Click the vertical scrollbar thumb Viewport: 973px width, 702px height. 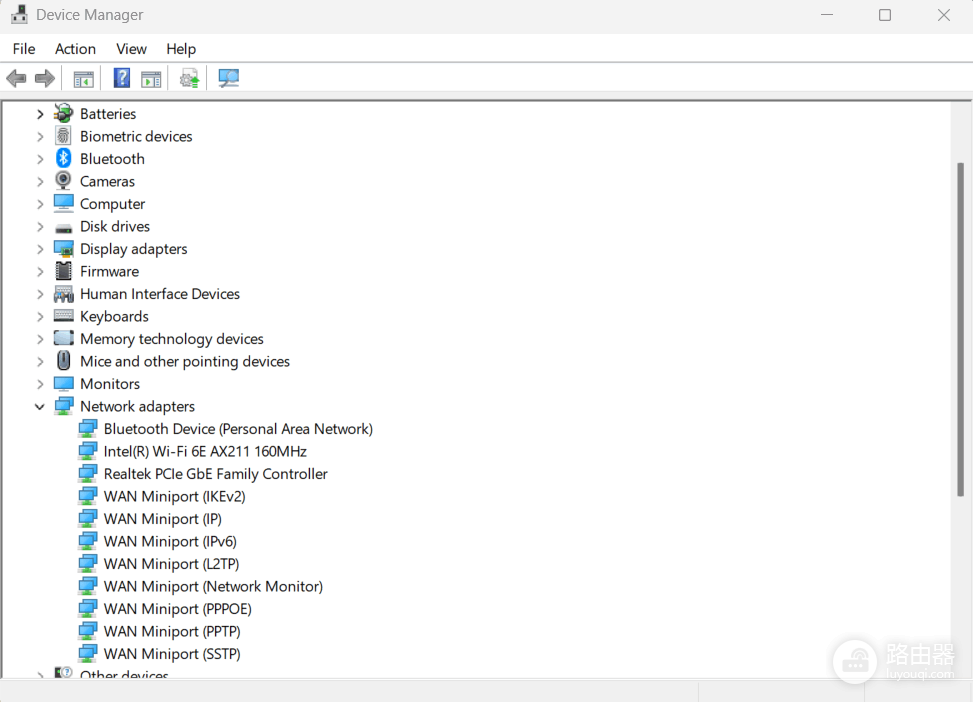pyautogui.click(x=960, y=329)
